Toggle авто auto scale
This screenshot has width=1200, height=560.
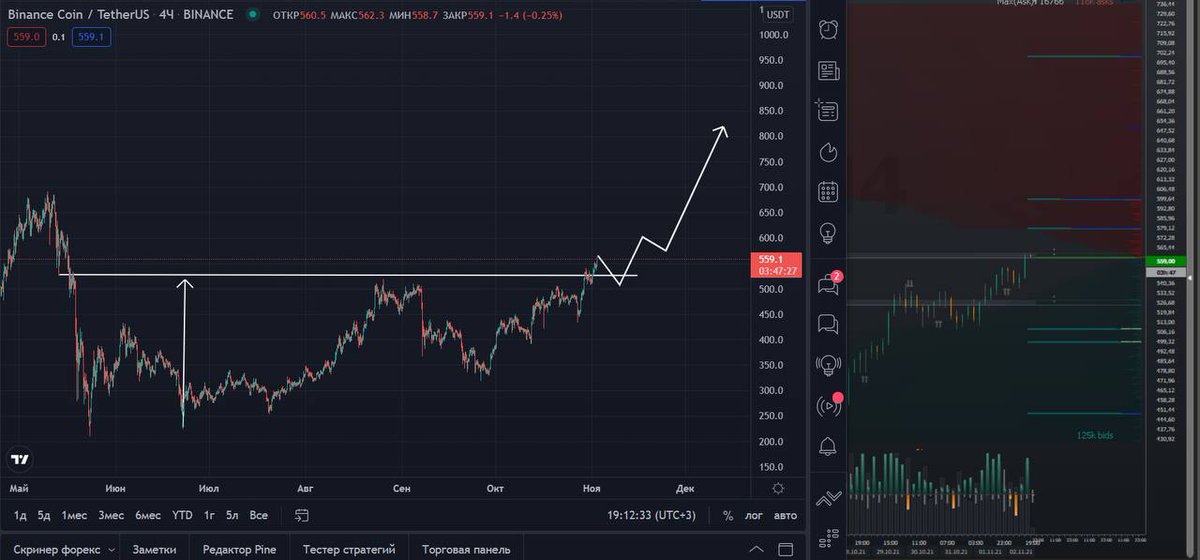coord(786,515)
